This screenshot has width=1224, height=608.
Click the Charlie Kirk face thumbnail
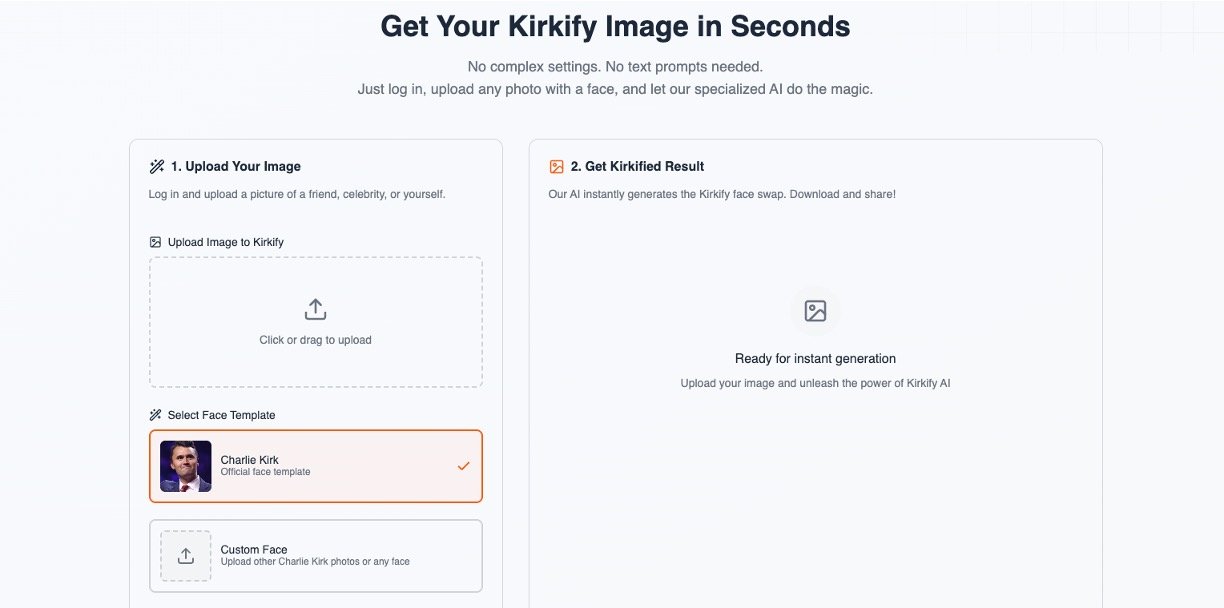point(186,466)
